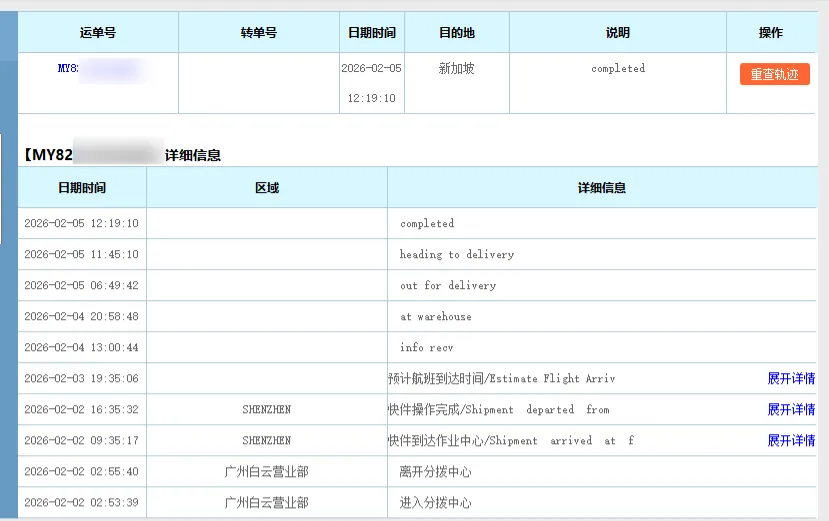Image resolution: width=829 pixels, height=521 pixels.
Task: Click the out for delivery entry
Action: click(x=448, y=286)
